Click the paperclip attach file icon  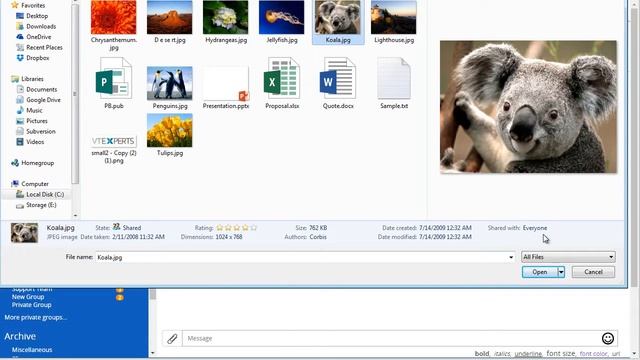point(172,338)
